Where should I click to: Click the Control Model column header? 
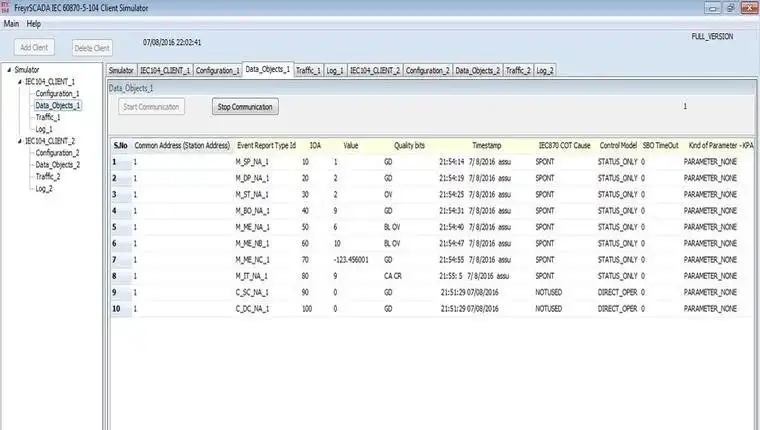618,145
